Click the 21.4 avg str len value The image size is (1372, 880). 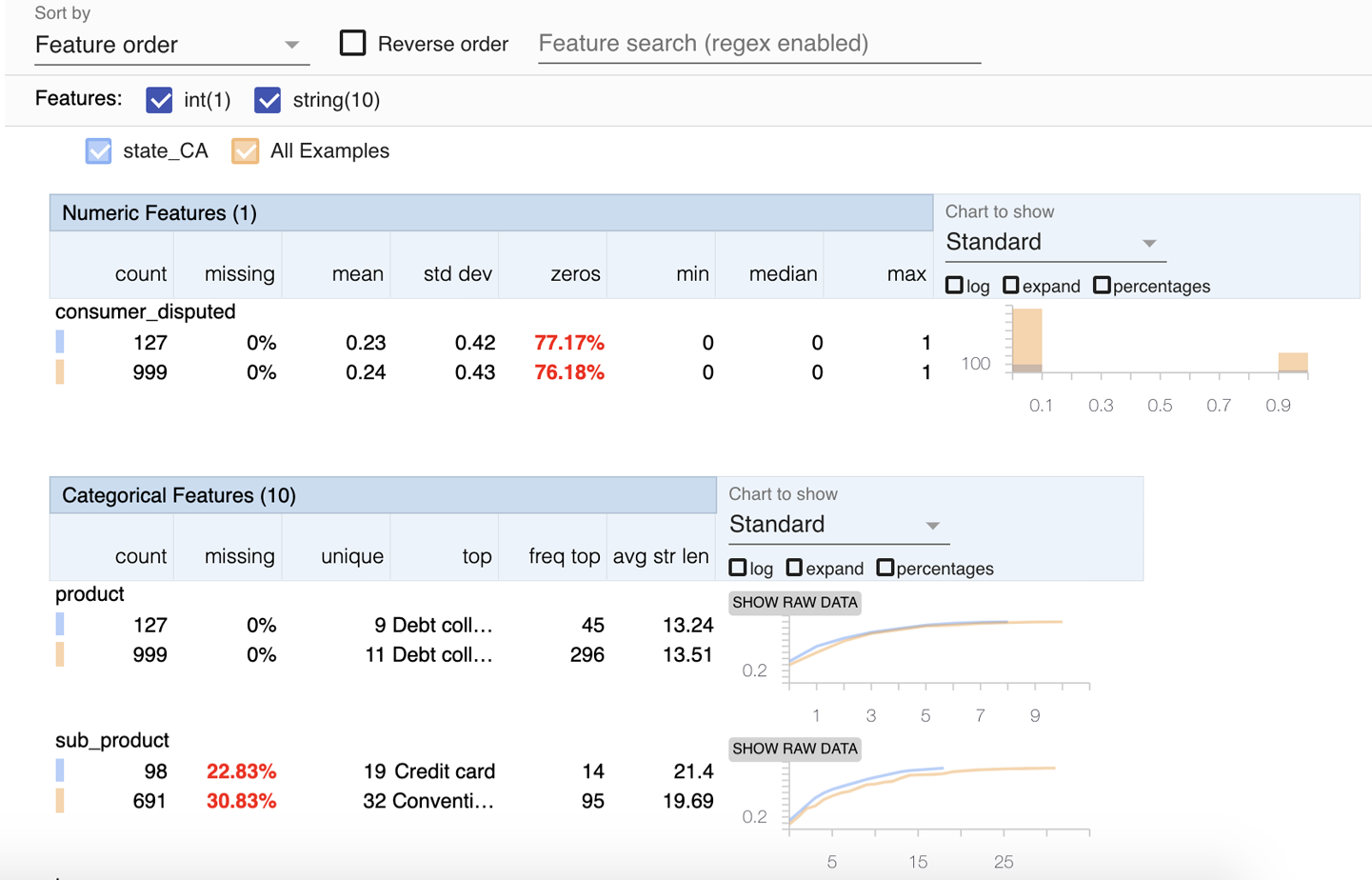click(x=693, y=771)
